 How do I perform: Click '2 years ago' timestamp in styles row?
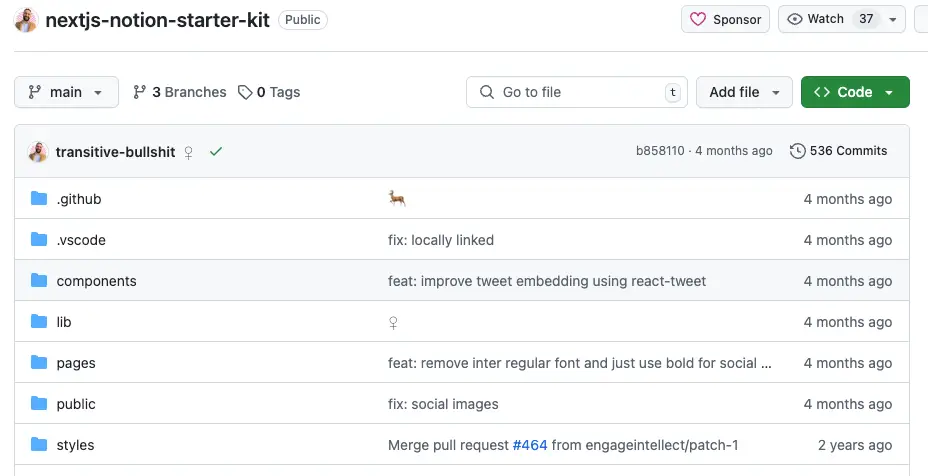(x=855, y=445)
